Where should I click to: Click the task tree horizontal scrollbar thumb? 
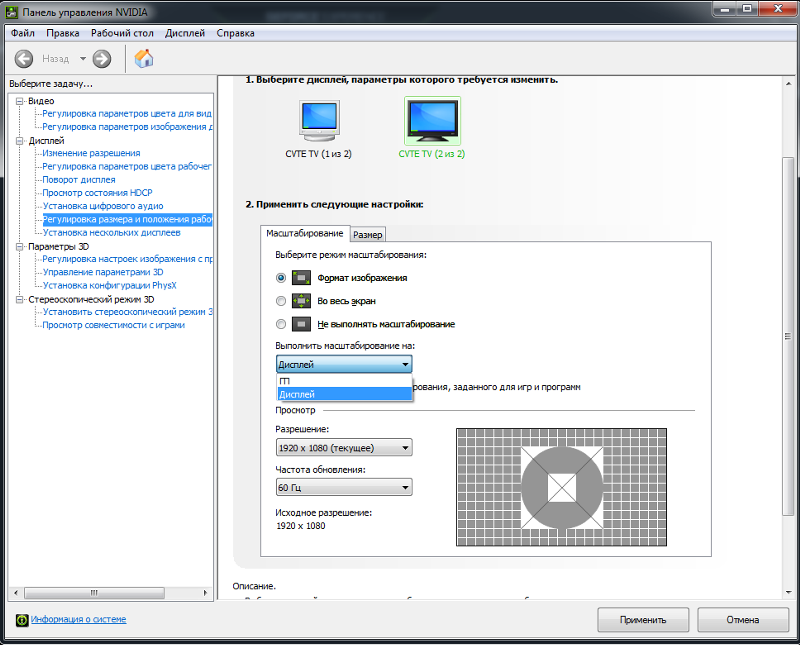pyautogui.click(x=94, y=593)
